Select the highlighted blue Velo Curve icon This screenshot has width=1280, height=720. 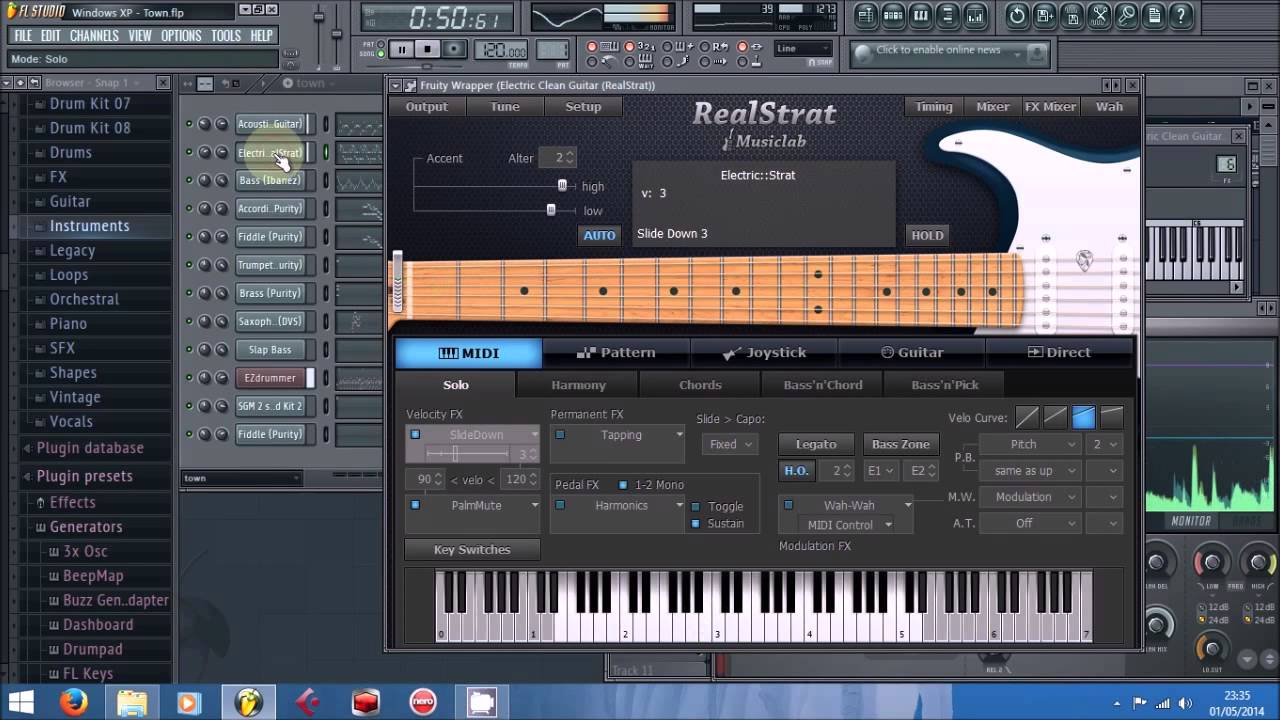pos(1083,417)
